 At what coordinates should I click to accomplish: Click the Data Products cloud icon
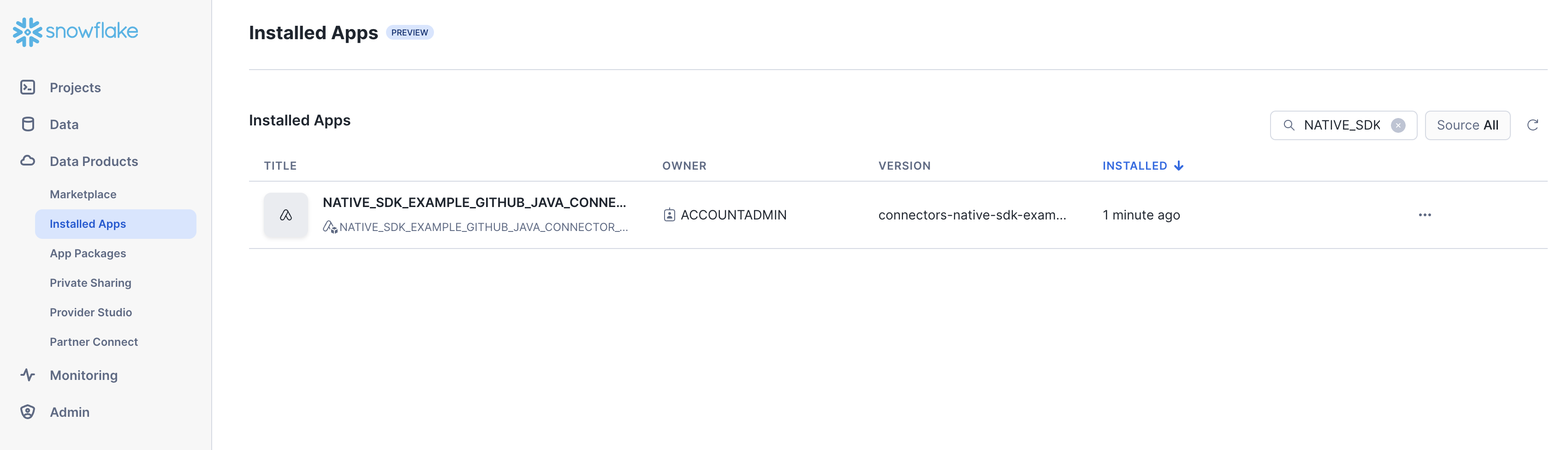click(28, 161)
